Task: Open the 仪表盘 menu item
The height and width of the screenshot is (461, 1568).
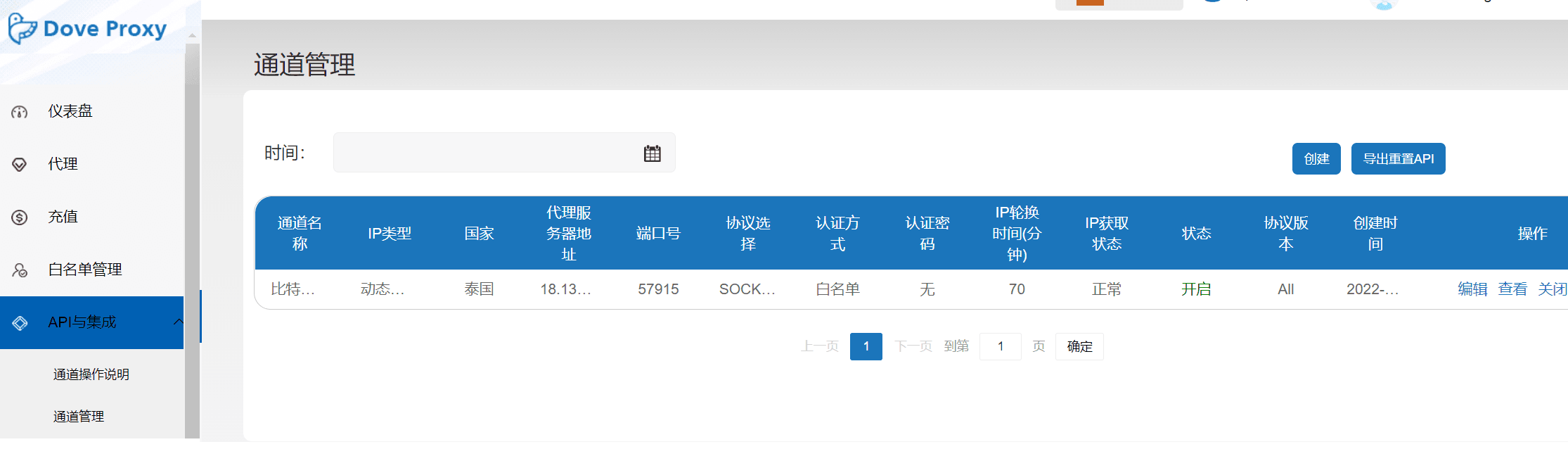Action: (x=70, y=111)
